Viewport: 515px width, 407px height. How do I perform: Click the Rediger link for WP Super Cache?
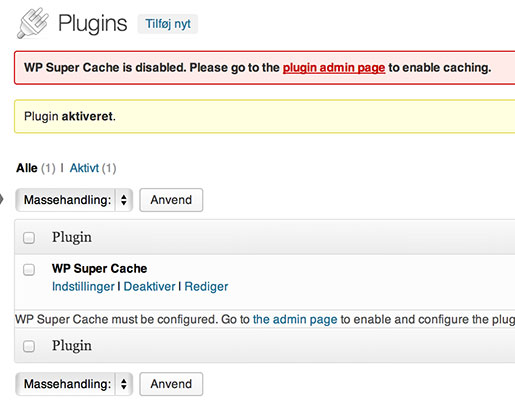click(x=206, y=287)
